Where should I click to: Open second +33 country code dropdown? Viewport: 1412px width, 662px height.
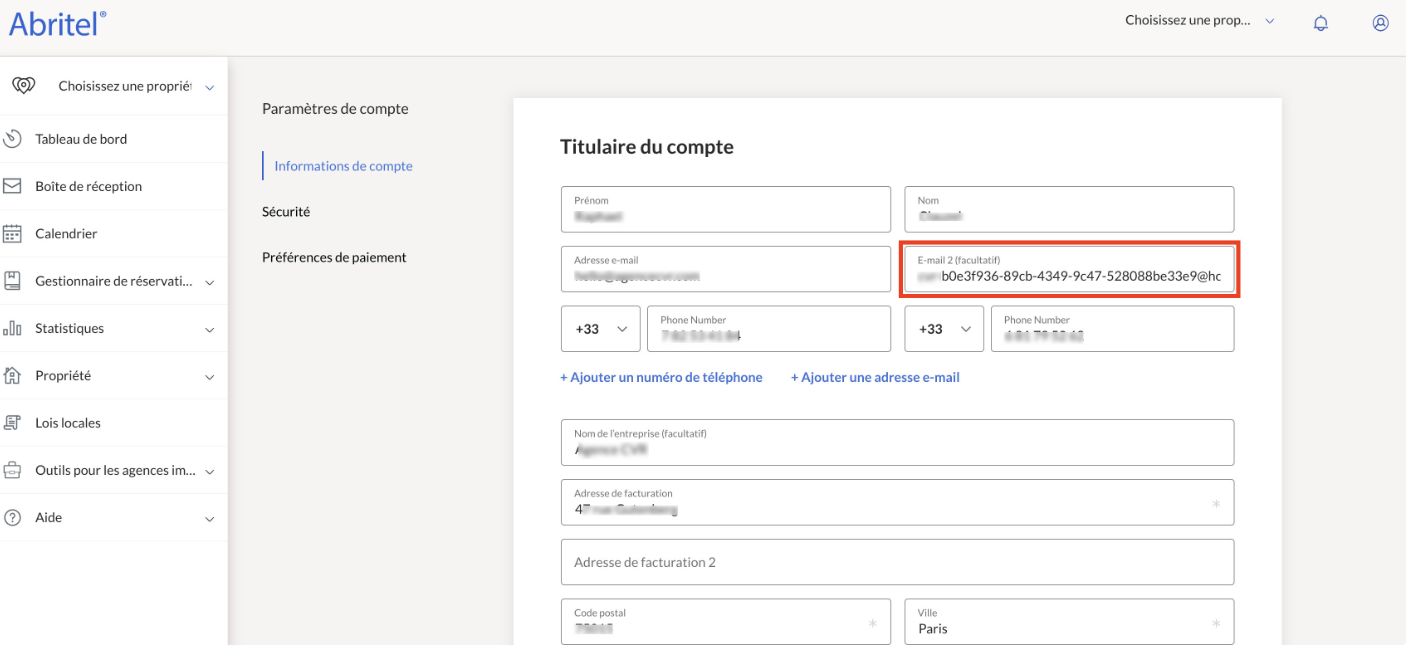tap(945, 329)
